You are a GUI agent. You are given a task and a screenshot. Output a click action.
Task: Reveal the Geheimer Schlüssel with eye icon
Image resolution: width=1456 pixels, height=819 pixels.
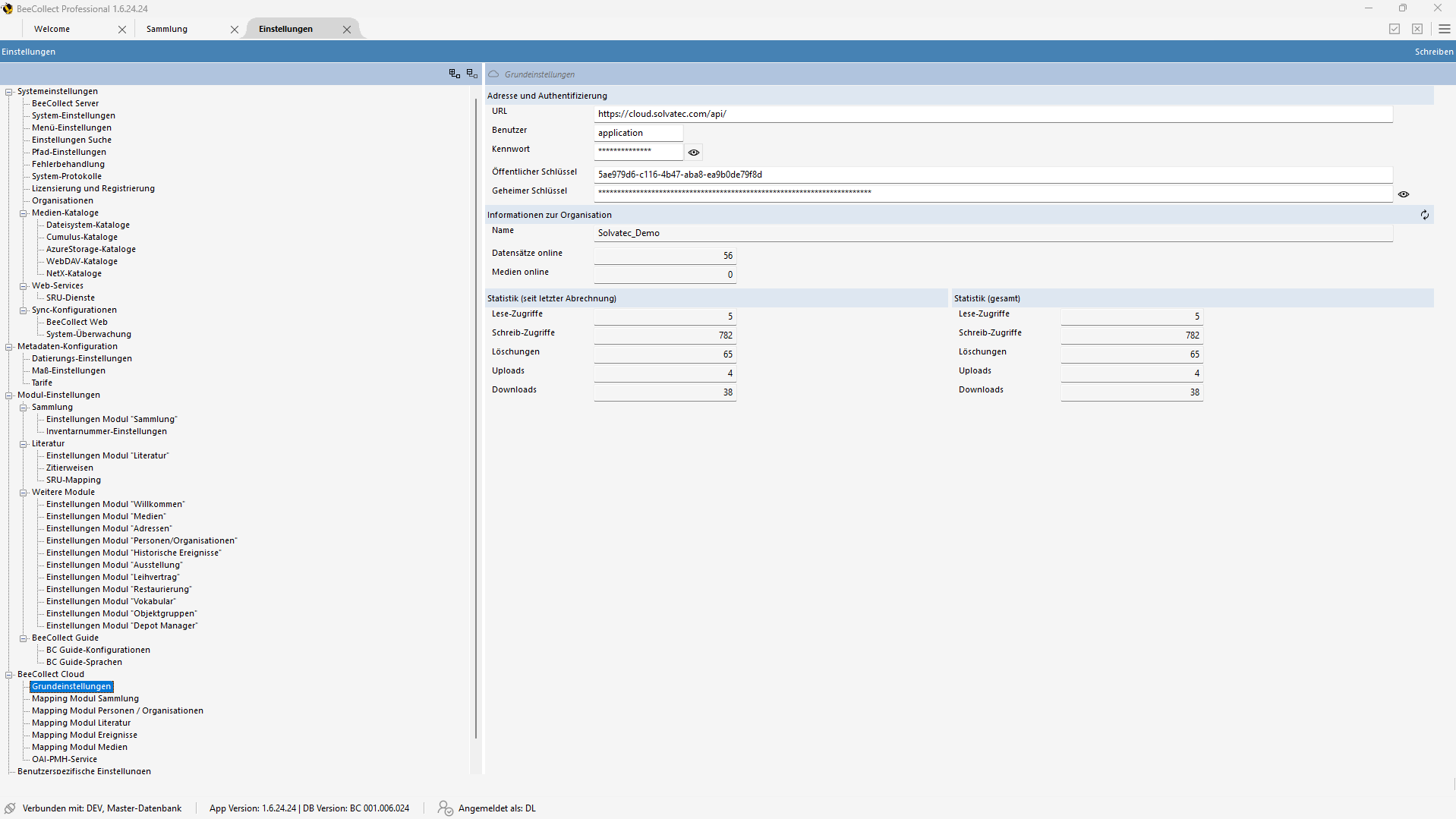(x=1403, y=194)
